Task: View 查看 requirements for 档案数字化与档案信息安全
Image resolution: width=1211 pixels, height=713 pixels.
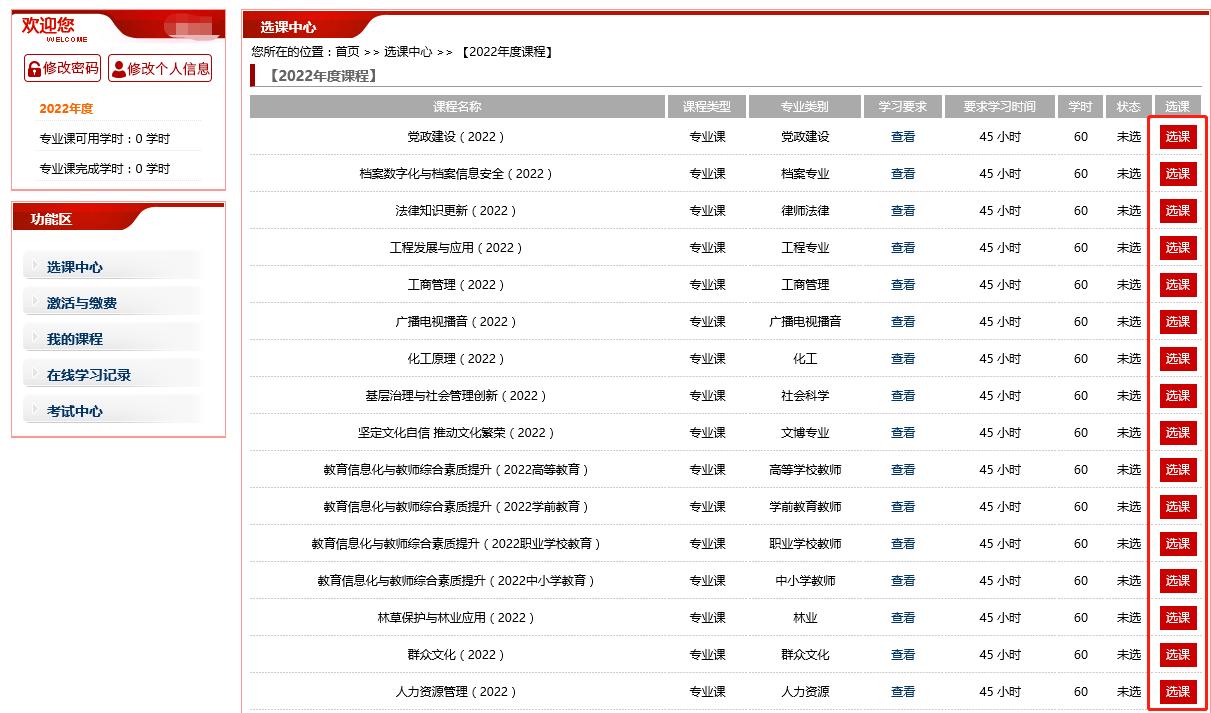Action: pos(902,174)
